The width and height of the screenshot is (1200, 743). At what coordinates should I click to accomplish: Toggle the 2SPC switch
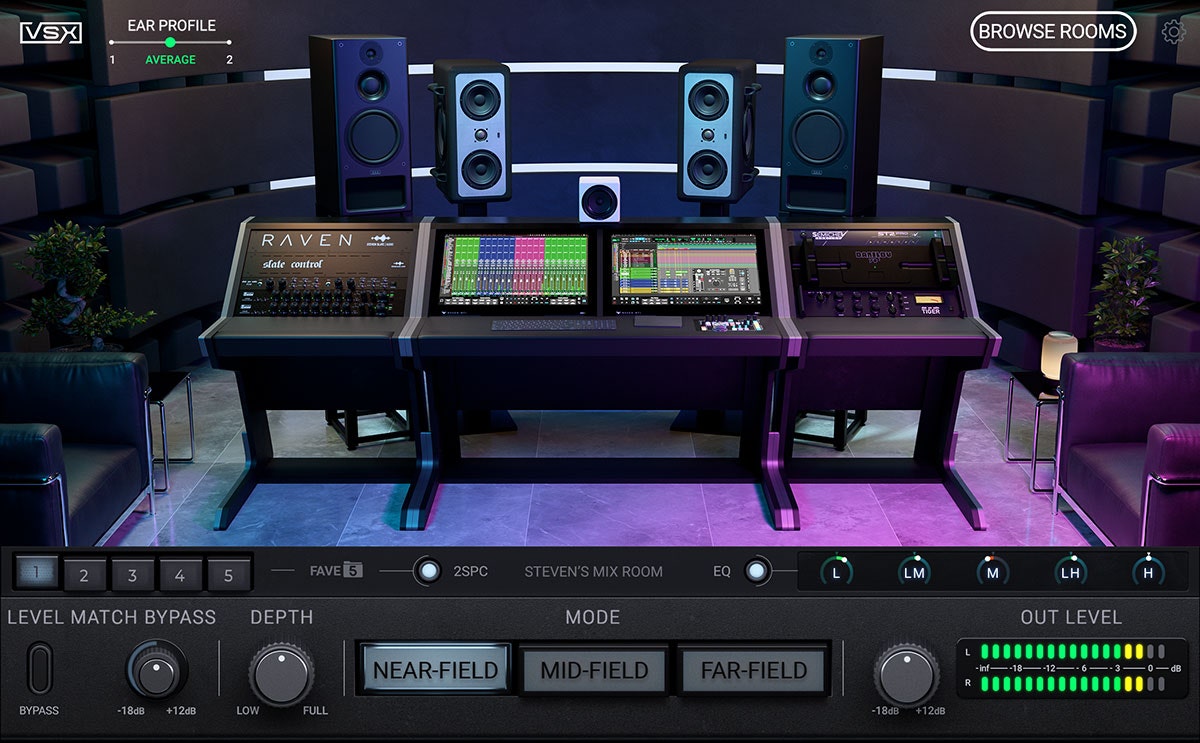[x=428, y=571]
